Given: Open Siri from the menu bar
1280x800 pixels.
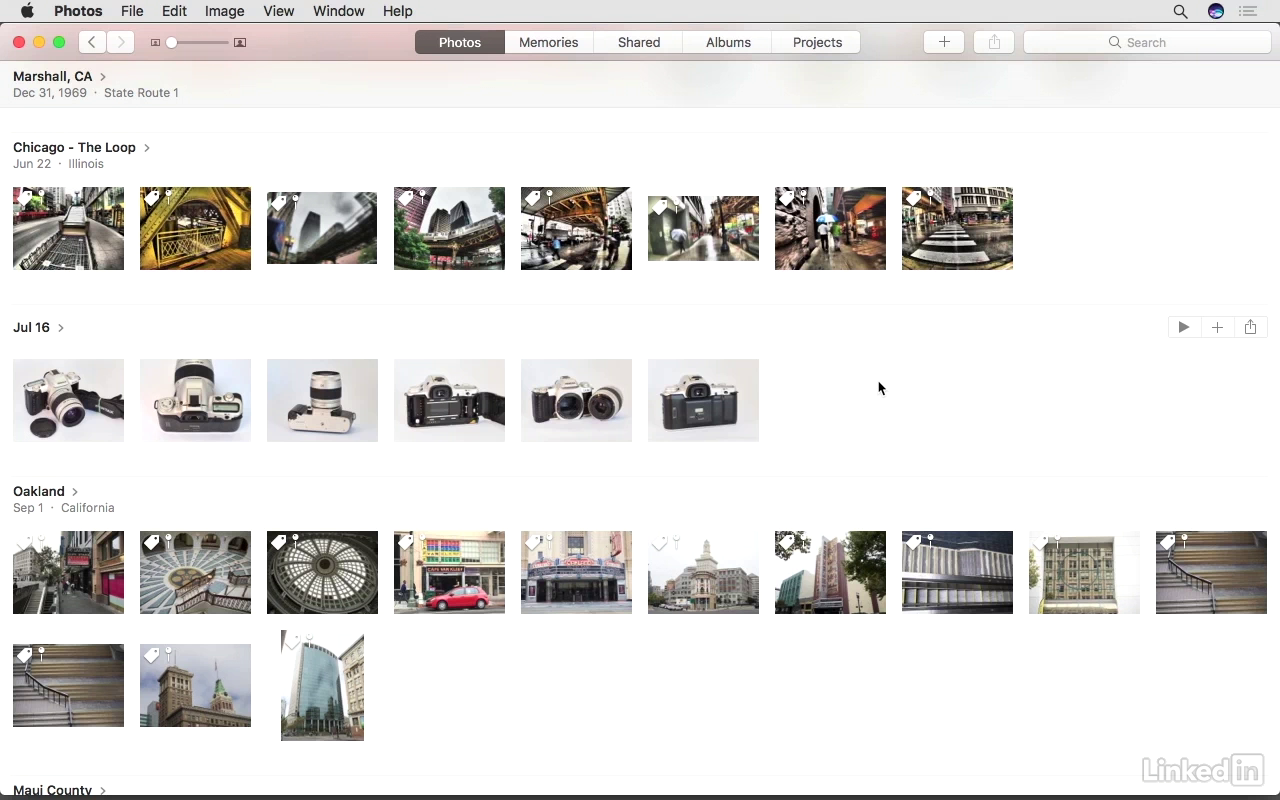Looking at the screenshot, I should [x=1216, y=11].
